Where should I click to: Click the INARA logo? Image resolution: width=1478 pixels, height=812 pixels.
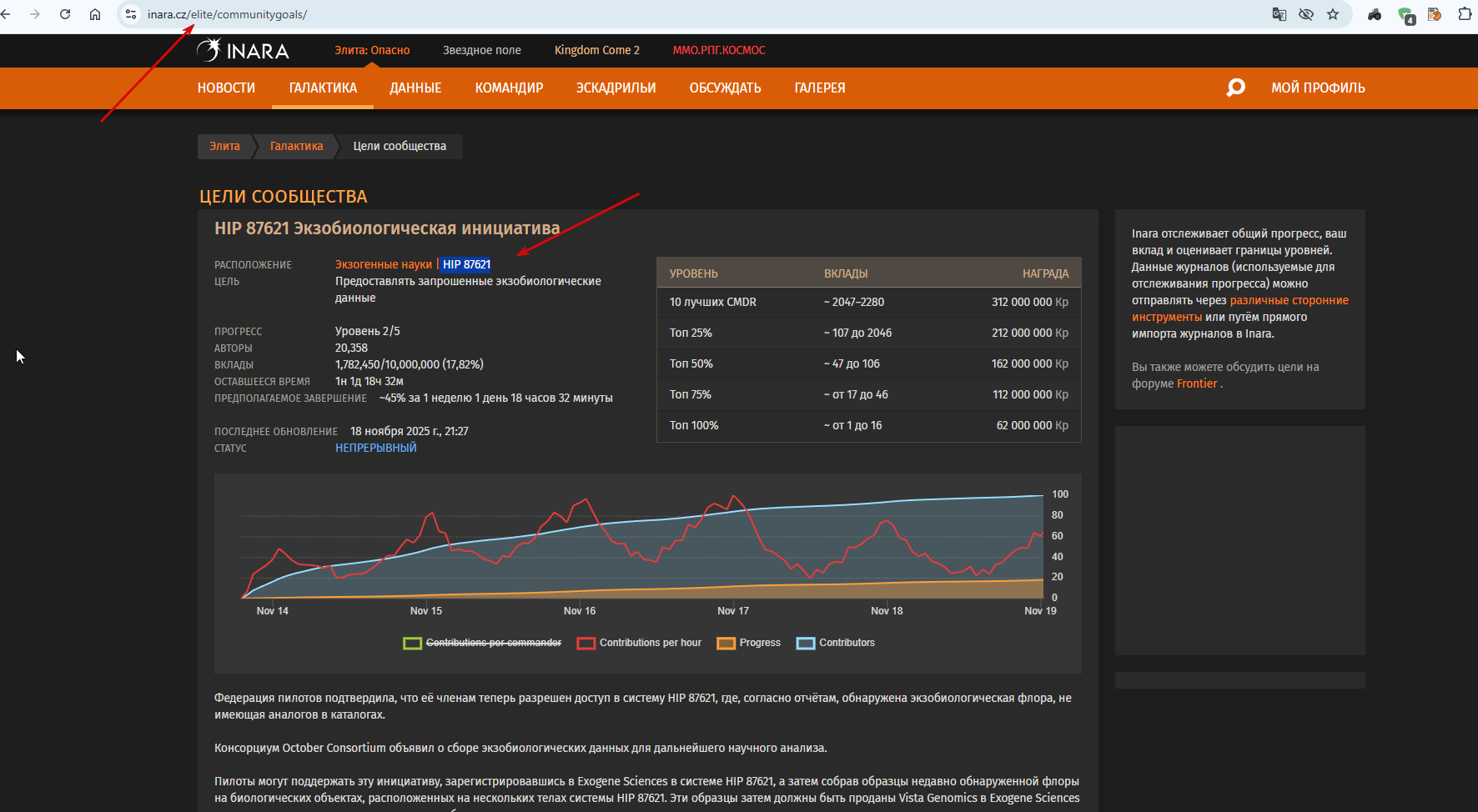tap(244, 51)
